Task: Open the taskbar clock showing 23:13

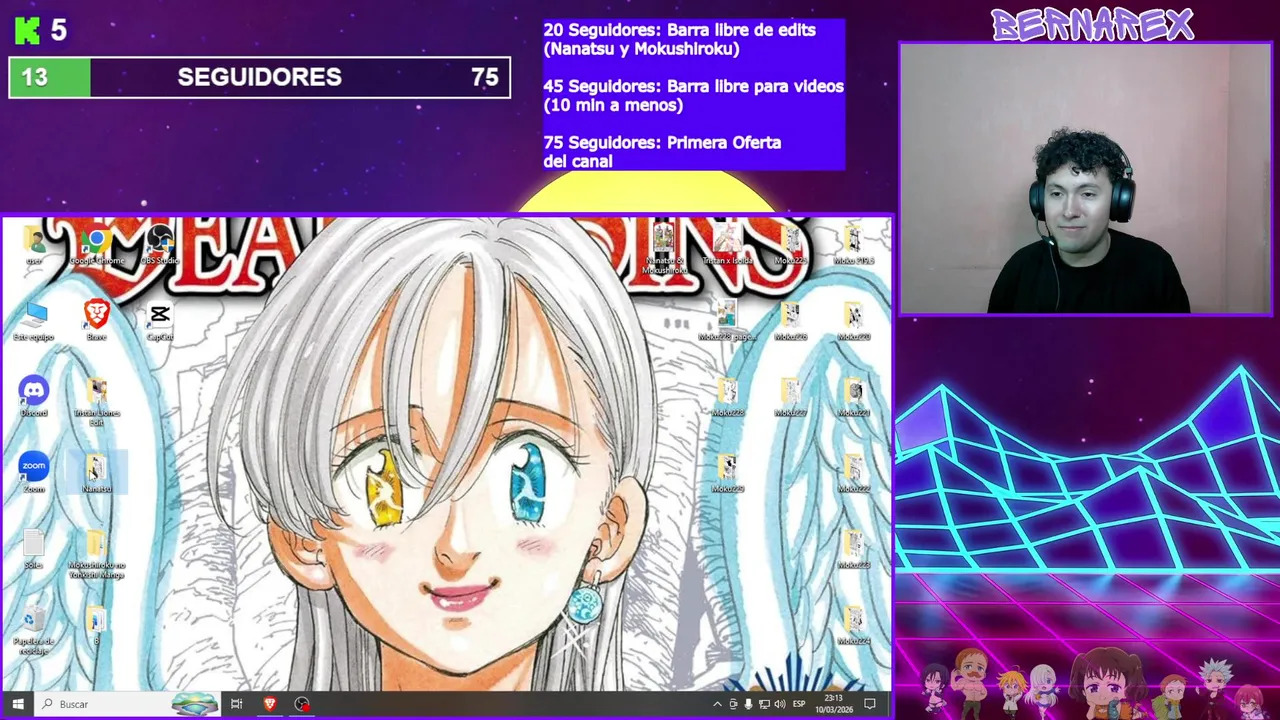Action: [833, 704]
